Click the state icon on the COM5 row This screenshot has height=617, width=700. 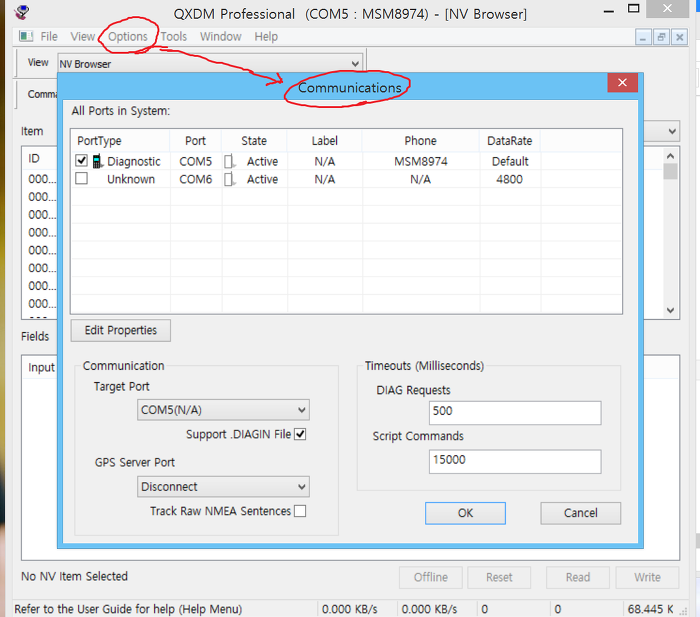tap(229, 161)
